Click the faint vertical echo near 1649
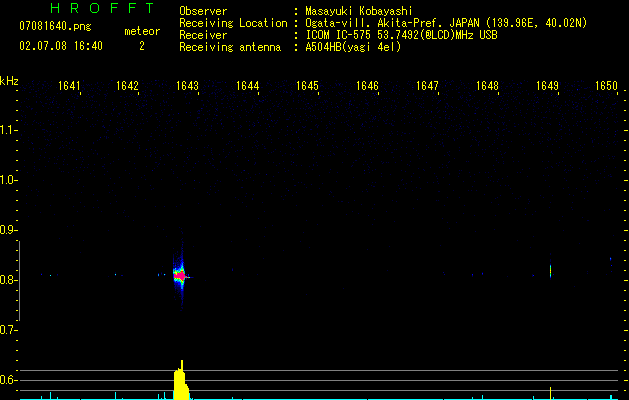 550,271
